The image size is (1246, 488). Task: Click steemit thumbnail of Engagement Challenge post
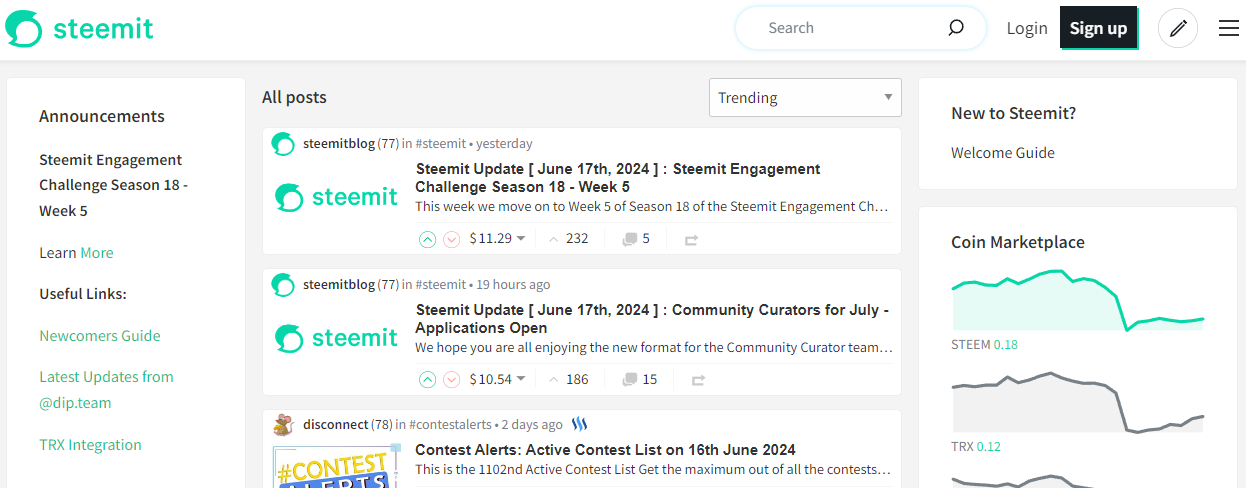pyautogui.click(x=336, y=197)
